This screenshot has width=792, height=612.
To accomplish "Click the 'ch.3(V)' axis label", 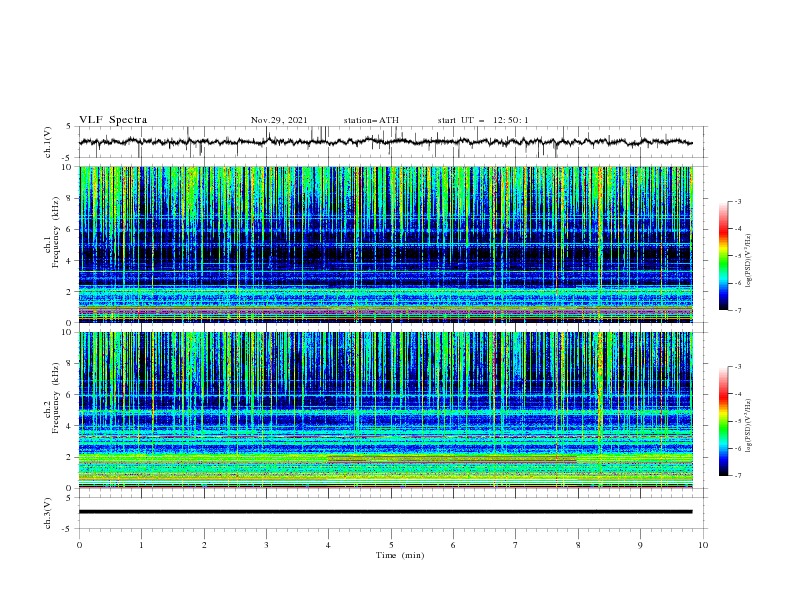I will 47,513.
